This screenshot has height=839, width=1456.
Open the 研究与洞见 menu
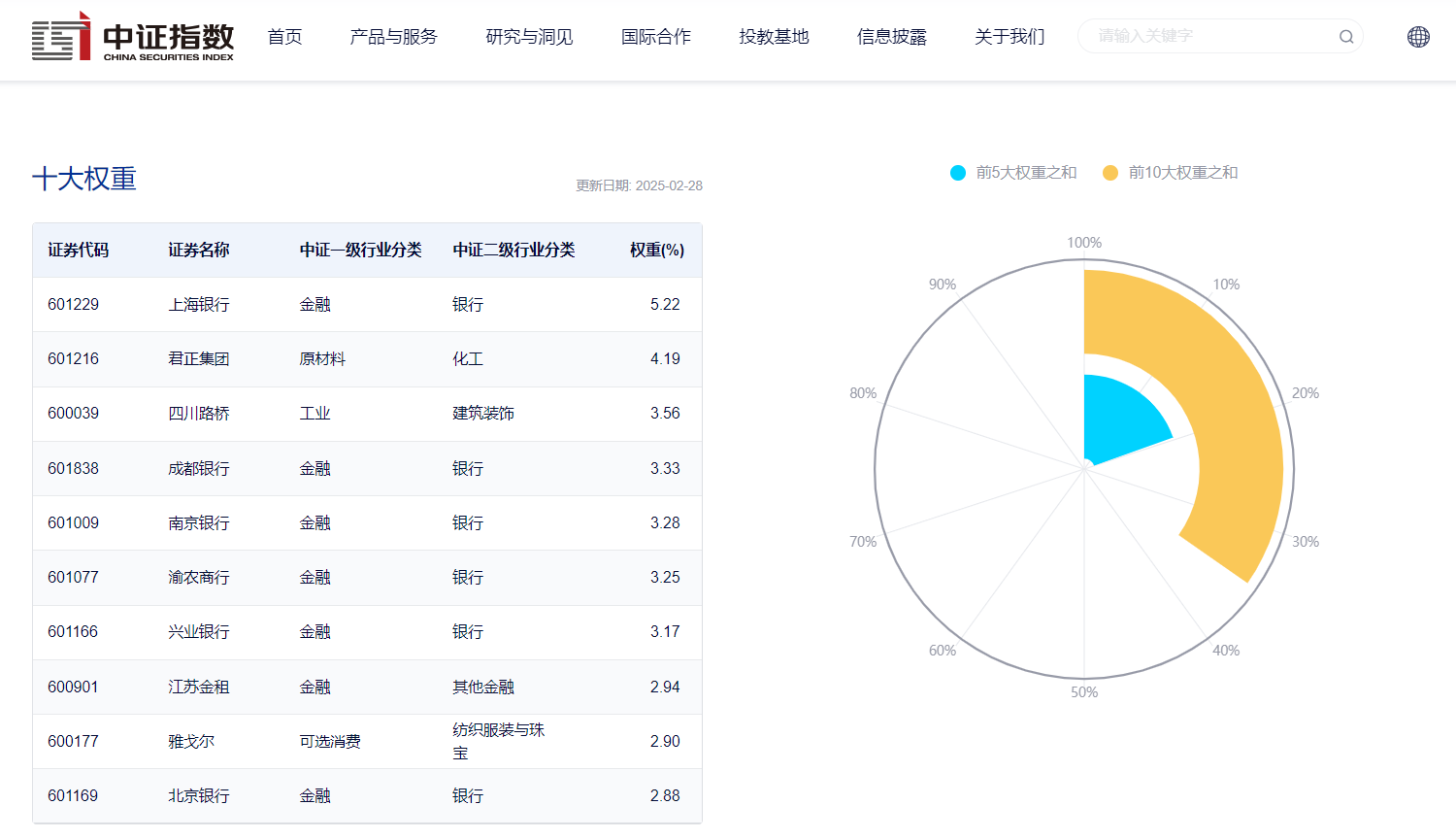(528, 36)
